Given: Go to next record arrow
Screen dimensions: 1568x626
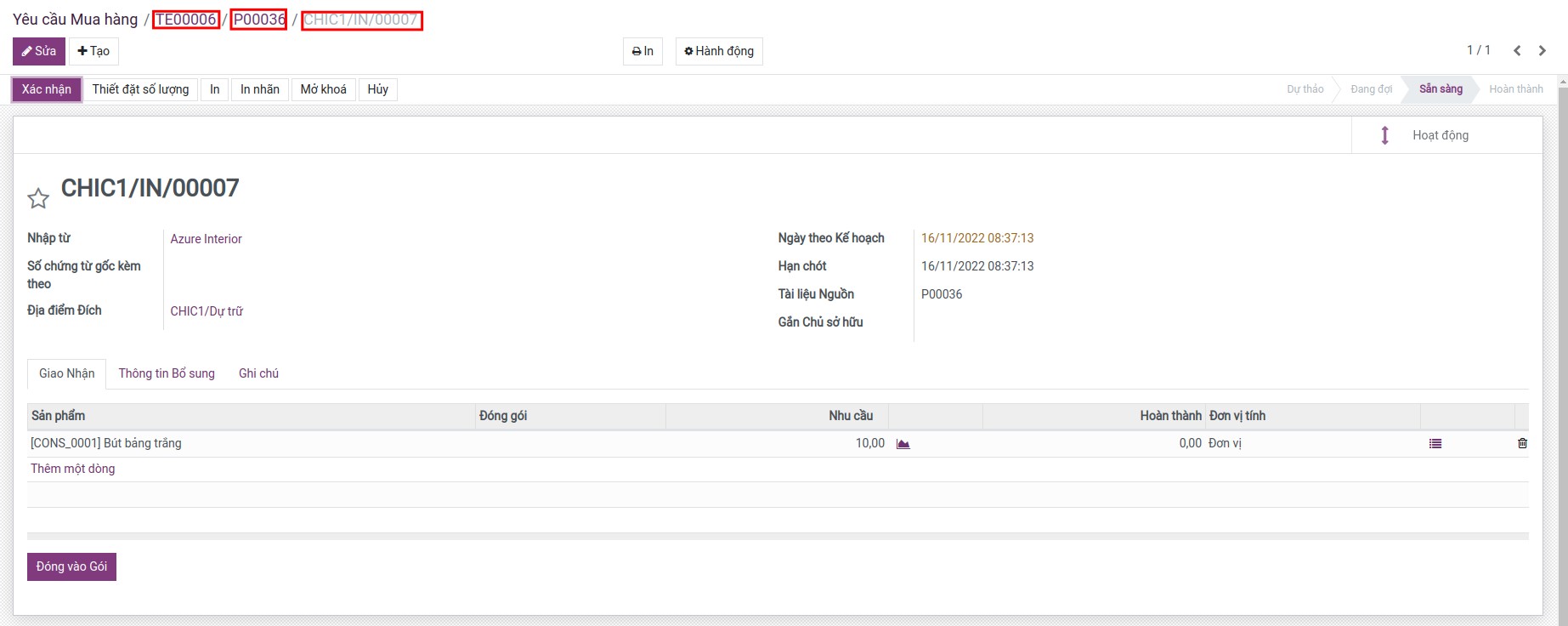Looking at the screenshot, I should pyautogui.click(x=1543, y=51).
